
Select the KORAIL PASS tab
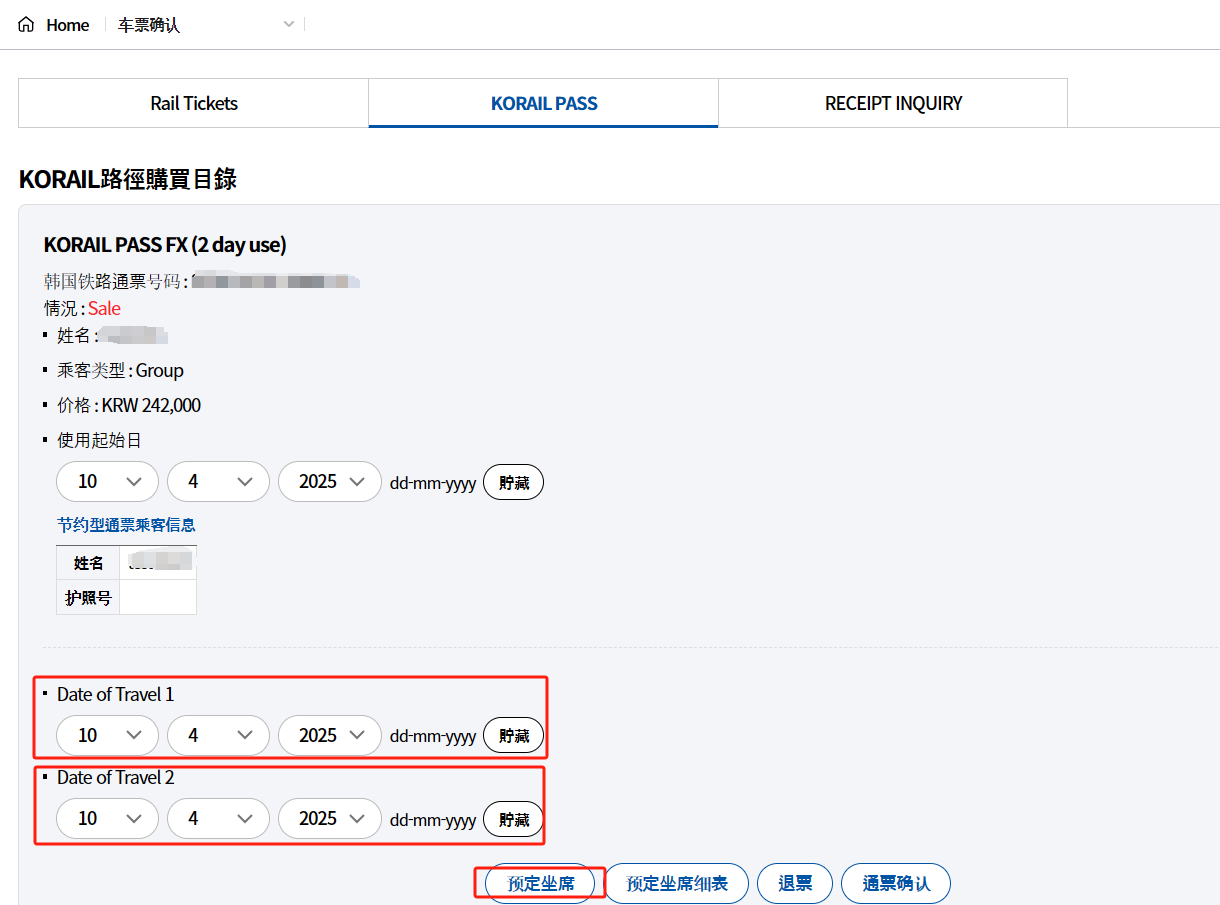(x=544, y=103)
